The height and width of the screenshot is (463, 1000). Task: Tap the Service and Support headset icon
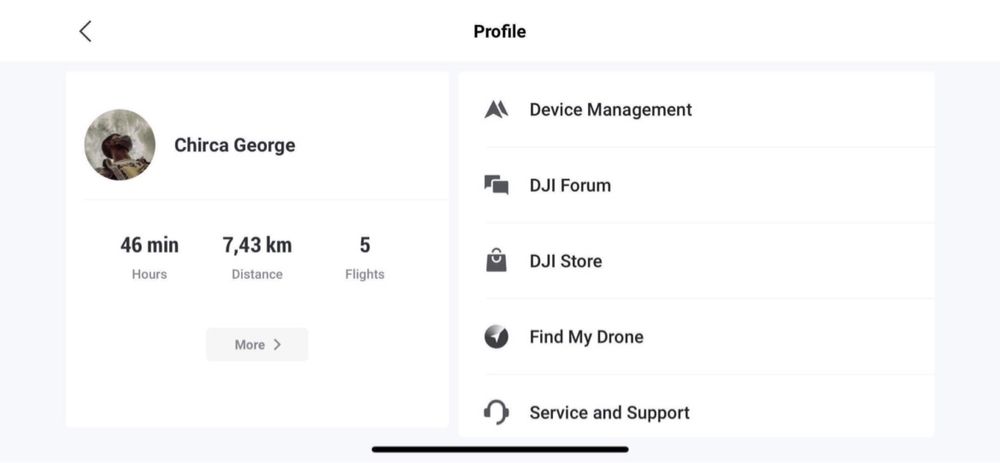(496, 412)
